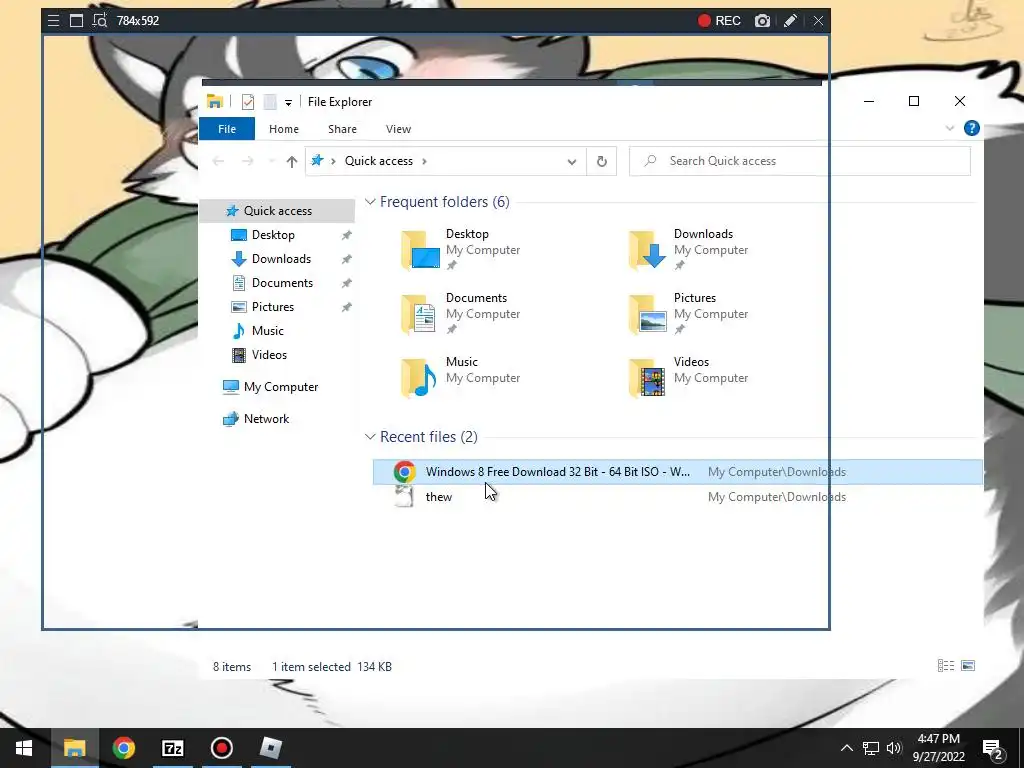Select the Downloads frequent folder icon
1024x768 pixels.
(647, 250)
